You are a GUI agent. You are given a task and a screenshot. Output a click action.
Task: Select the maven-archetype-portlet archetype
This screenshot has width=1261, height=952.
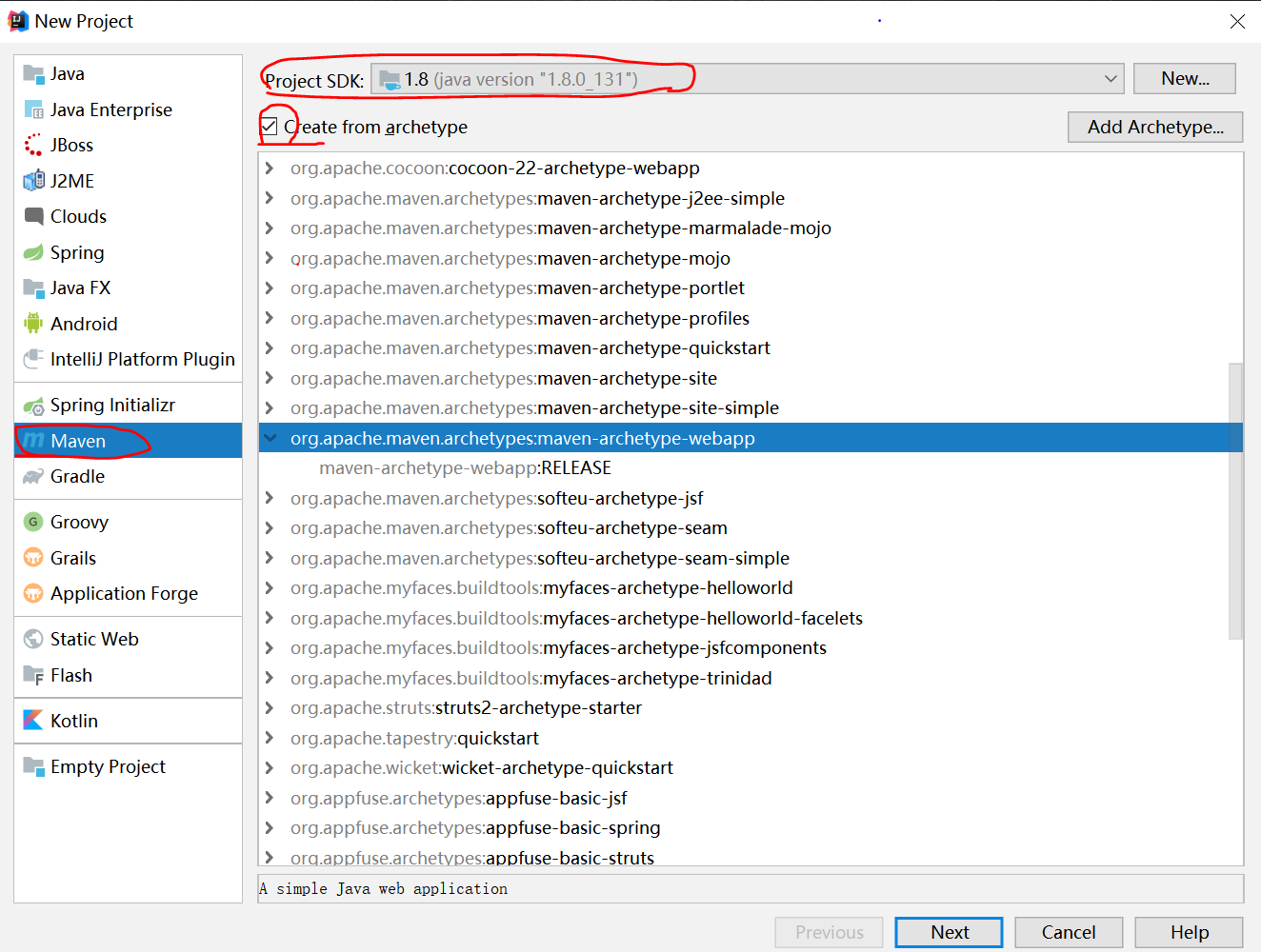[x=751, y=288]
